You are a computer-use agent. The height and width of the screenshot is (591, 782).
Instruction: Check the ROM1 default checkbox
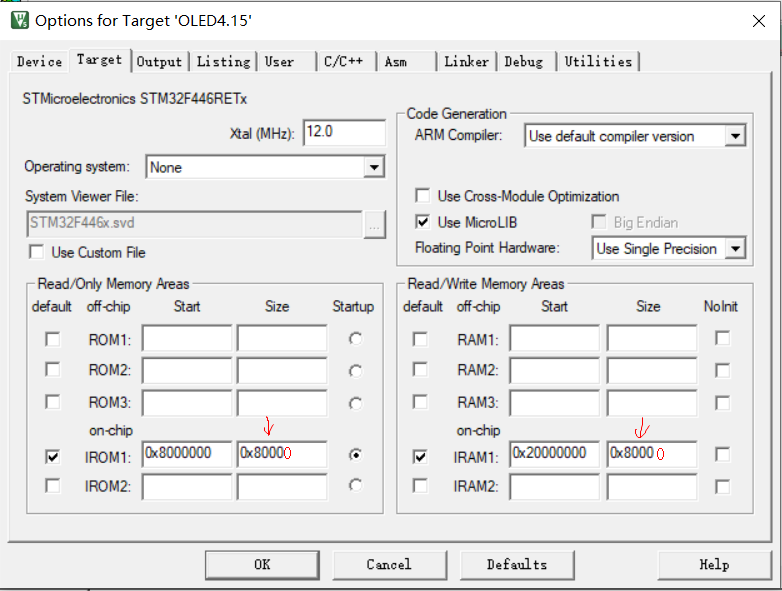[52, 339]
